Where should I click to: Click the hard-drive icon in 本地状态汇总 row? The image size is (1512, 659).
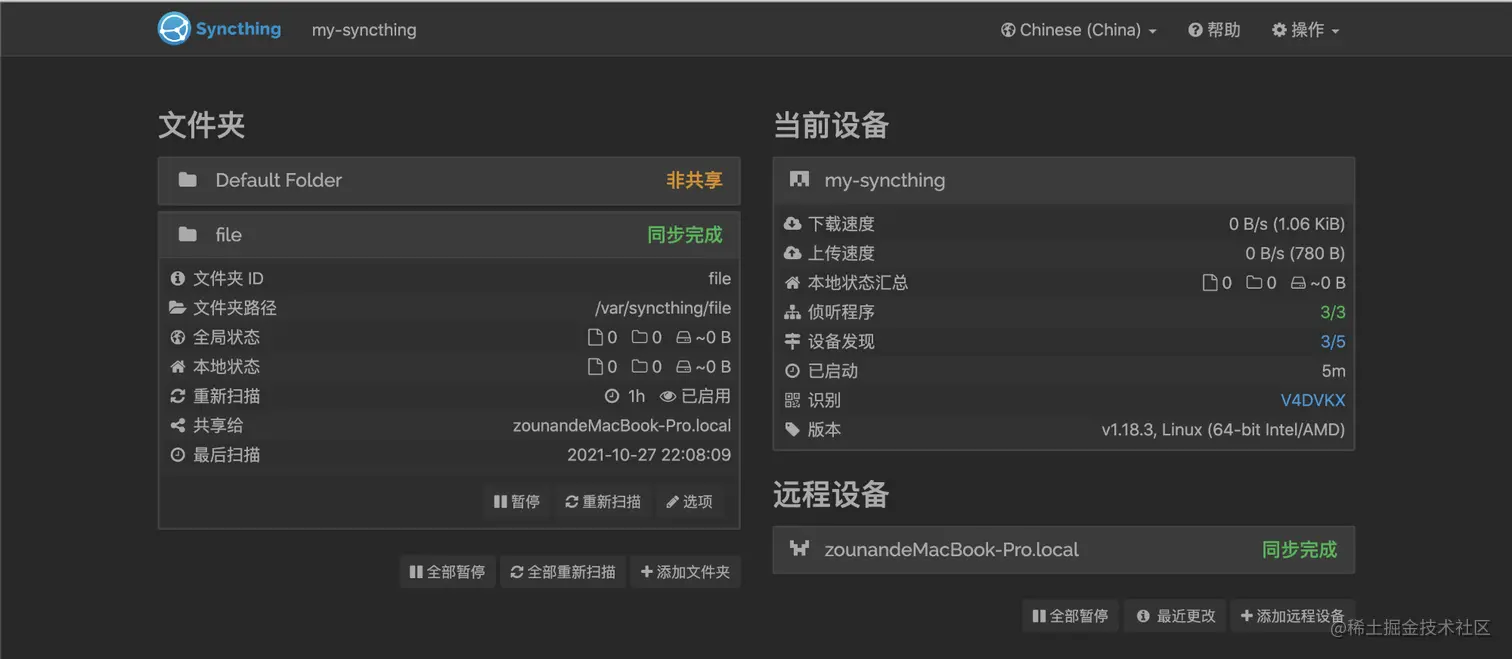(x=1297, y=283)
